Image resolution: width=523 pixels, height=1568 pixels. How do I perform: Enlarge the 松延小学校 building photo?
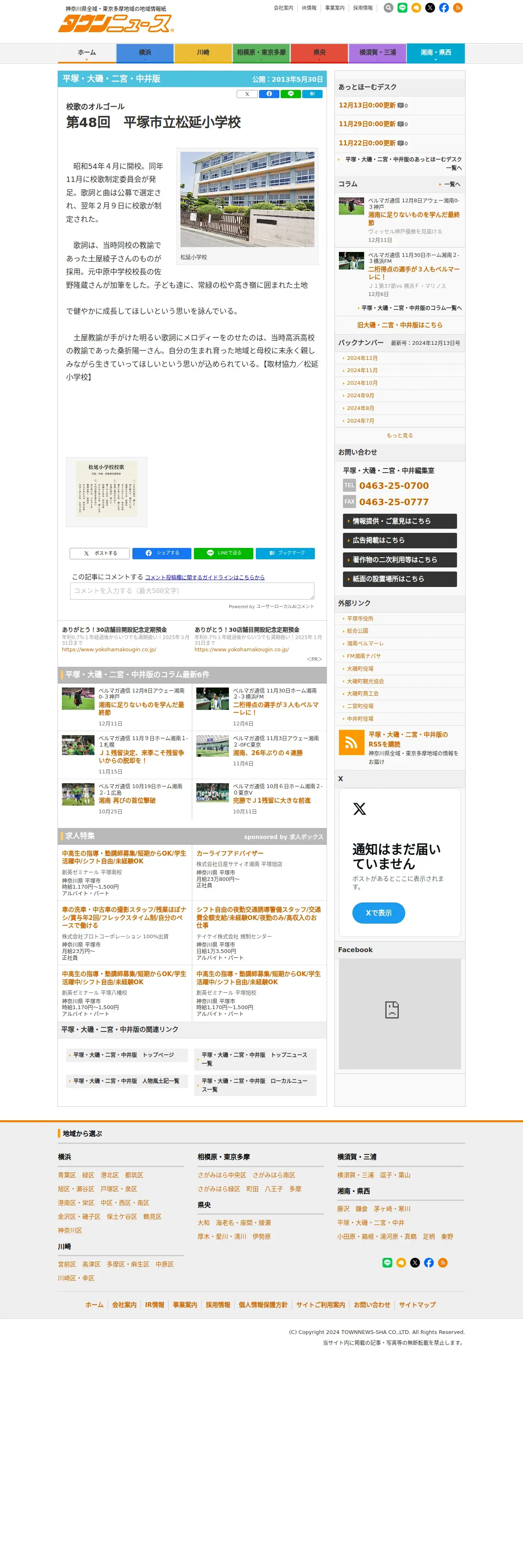click(247, 199)
